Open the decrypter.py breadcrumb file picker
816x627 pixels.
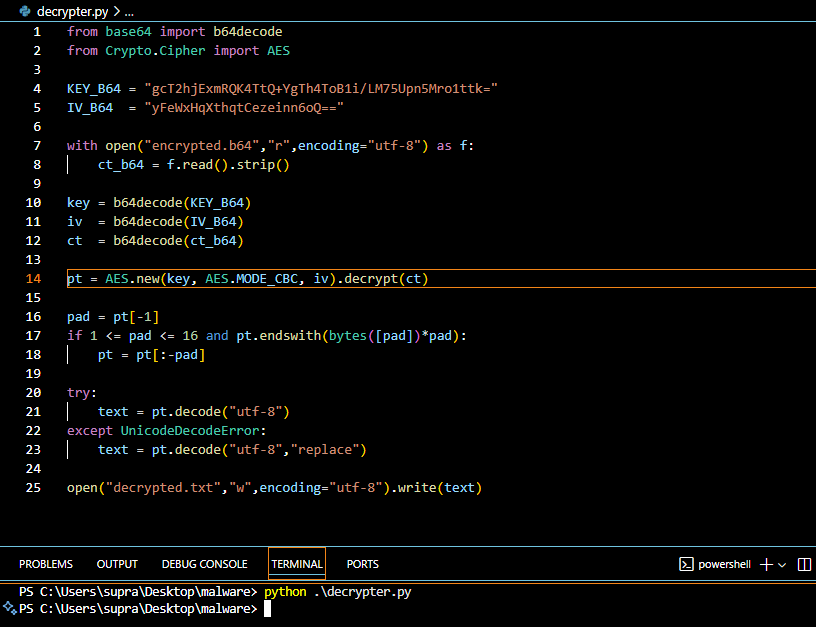coord(71,11)
